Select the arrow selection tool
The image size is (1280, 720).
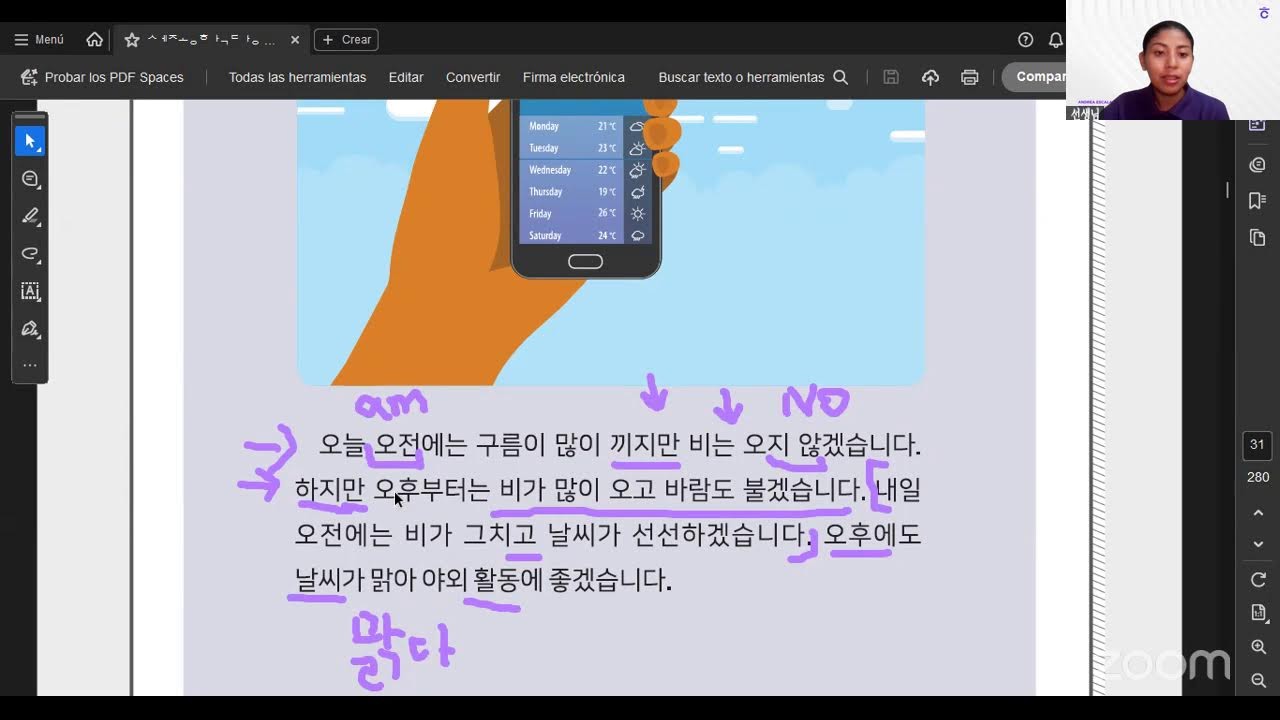click(x=30, y=141)
